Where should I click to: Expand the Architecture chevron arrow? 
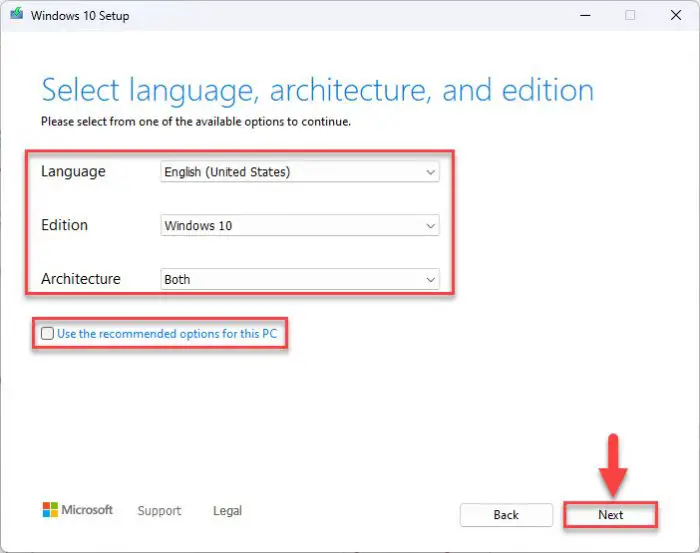[x=430, y=280]
